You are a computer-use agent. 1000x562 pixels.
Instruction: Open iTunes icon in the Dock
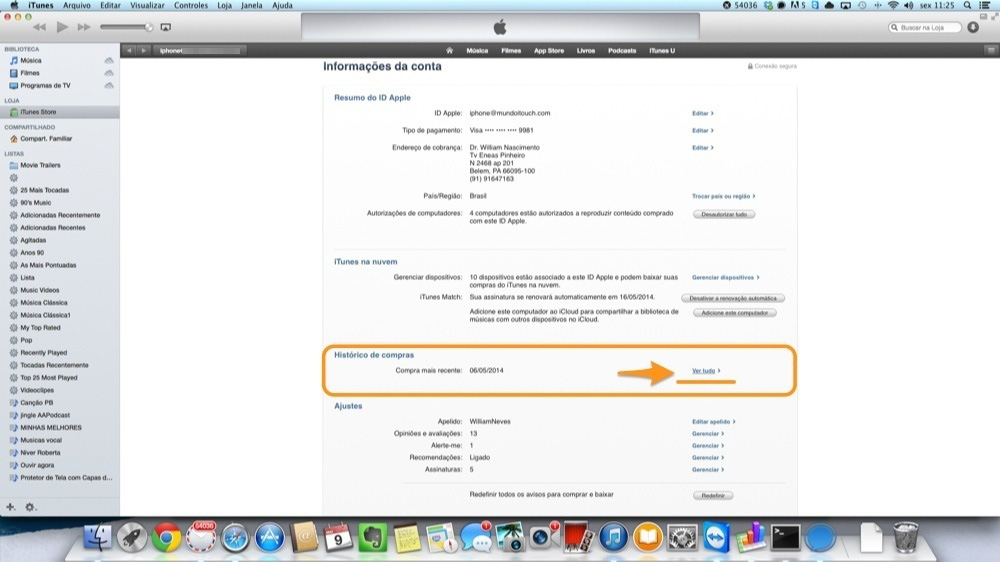613,538
